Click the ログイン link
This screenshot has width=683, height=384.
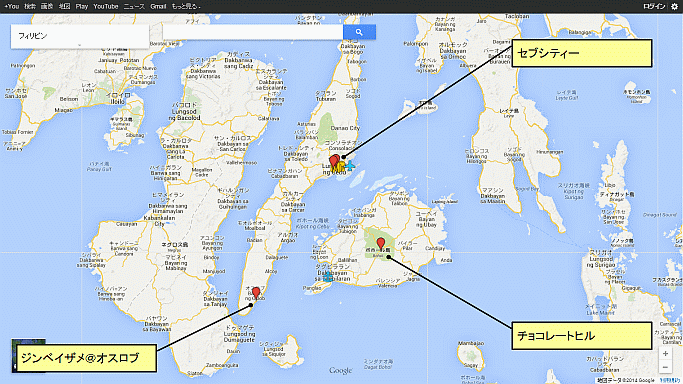654,7
